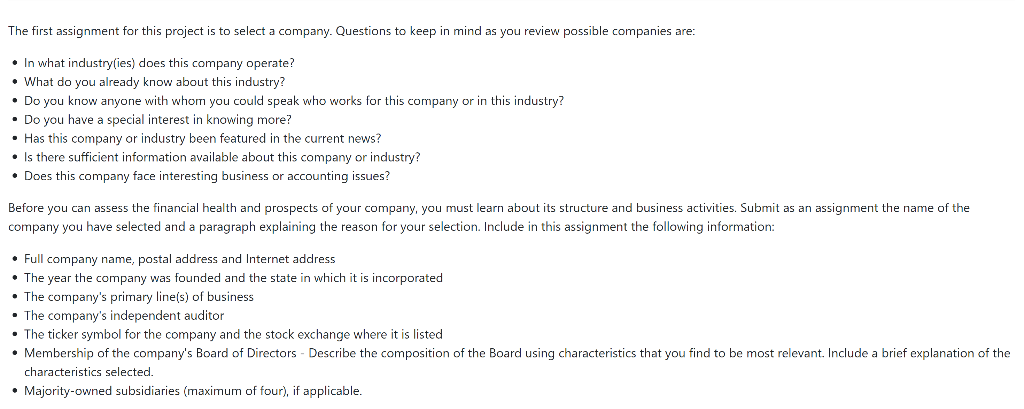Click the bullet about year founded and state incorporated

coord(233,278)
